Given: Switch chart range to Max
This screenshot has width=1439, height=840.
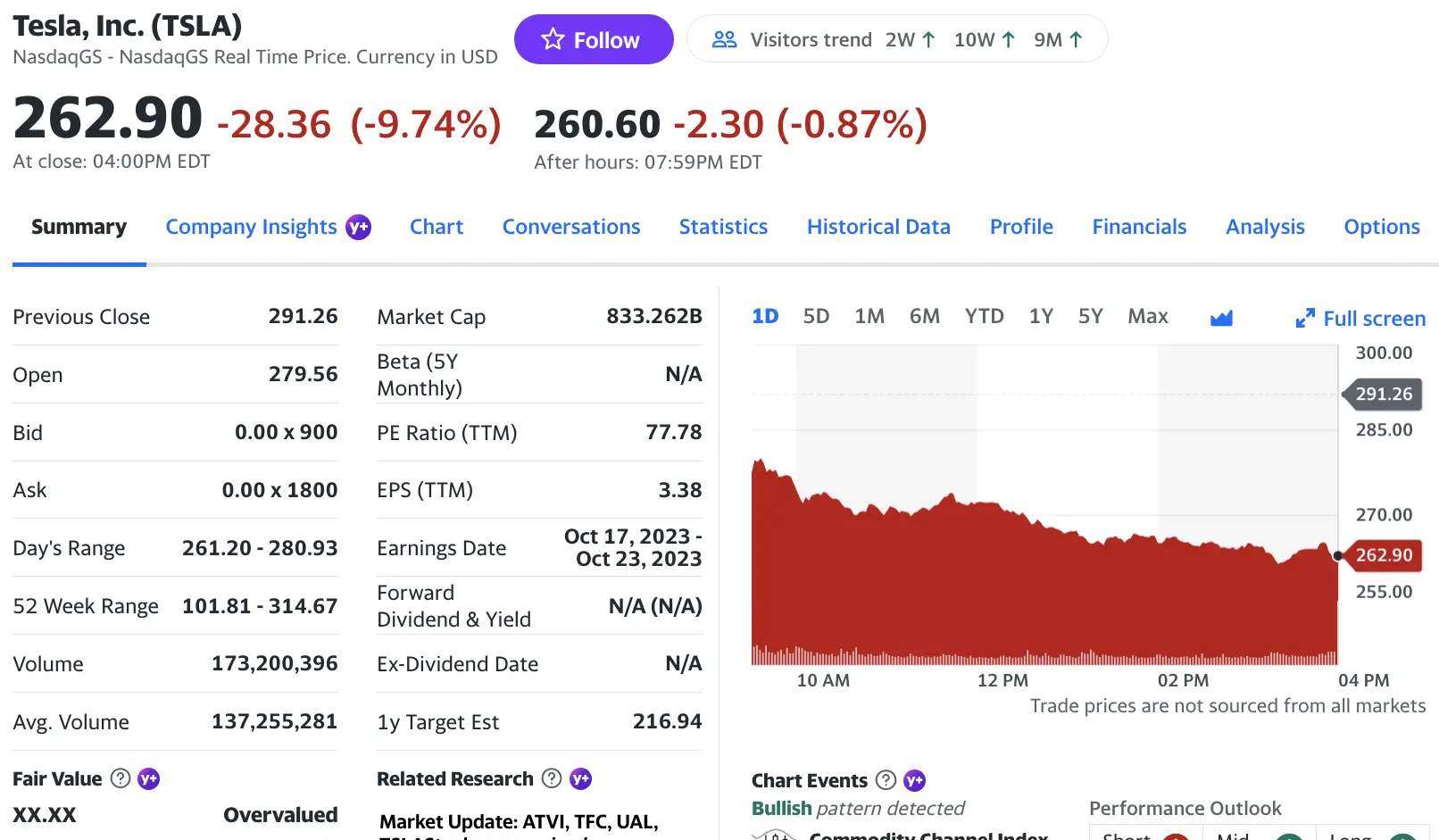Looking at the screenshot, I should tap(1147, 316).
